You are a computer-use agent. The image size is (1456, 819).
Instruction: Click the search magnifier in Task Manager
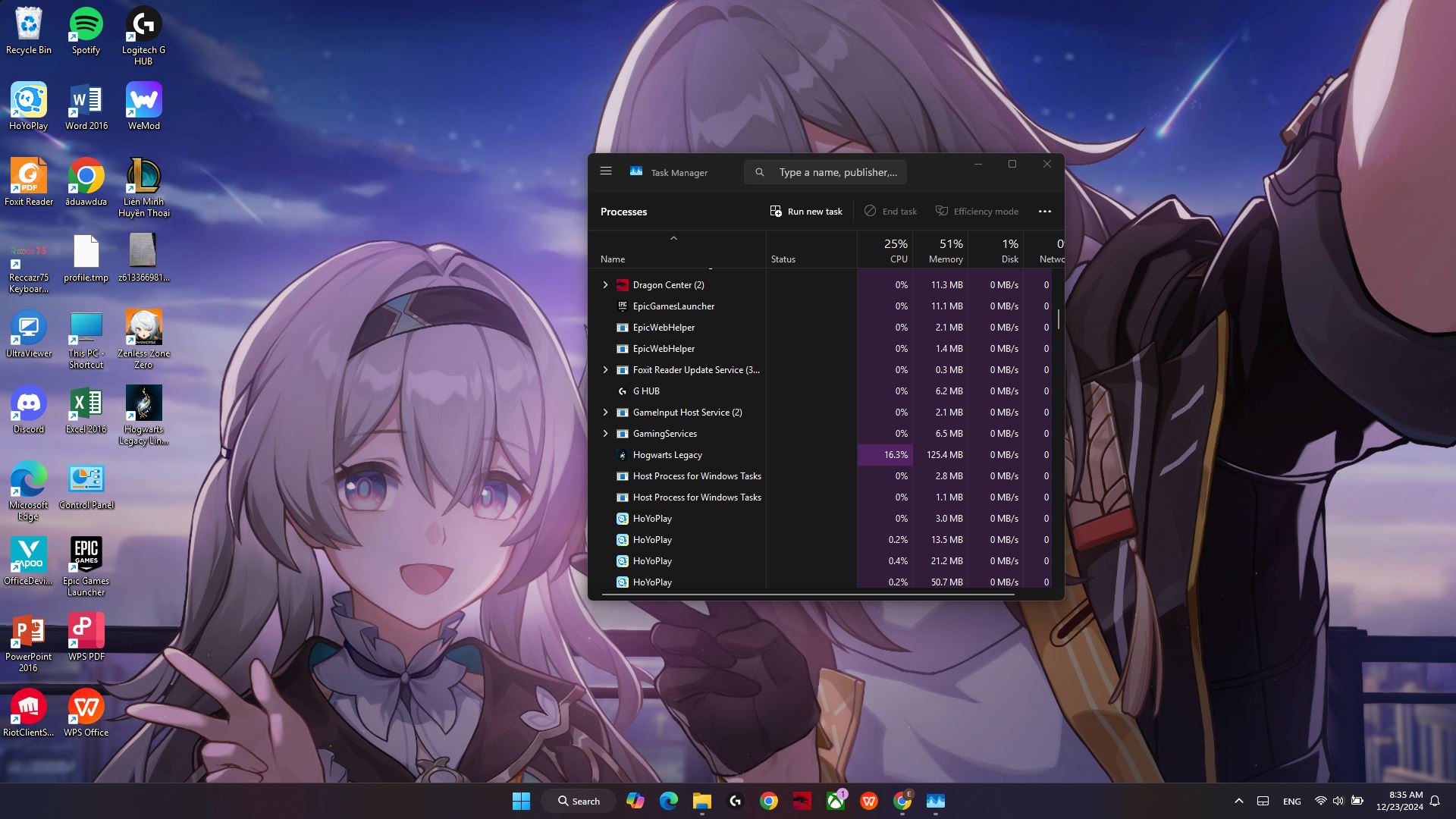pyautogui.click(x=760, y=172)
